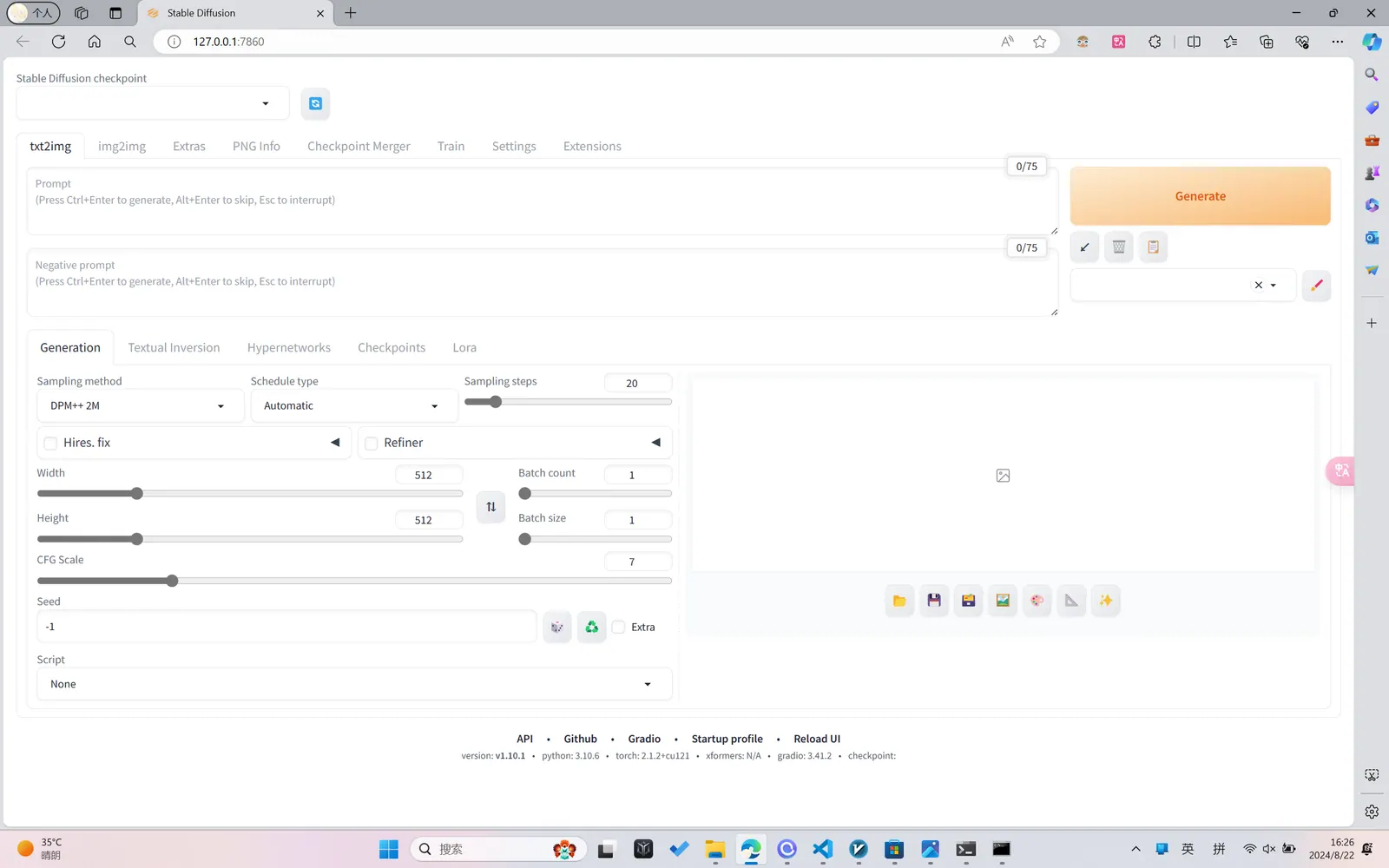Enable the Hires. fix checkbox

click(x=51, y=444)
